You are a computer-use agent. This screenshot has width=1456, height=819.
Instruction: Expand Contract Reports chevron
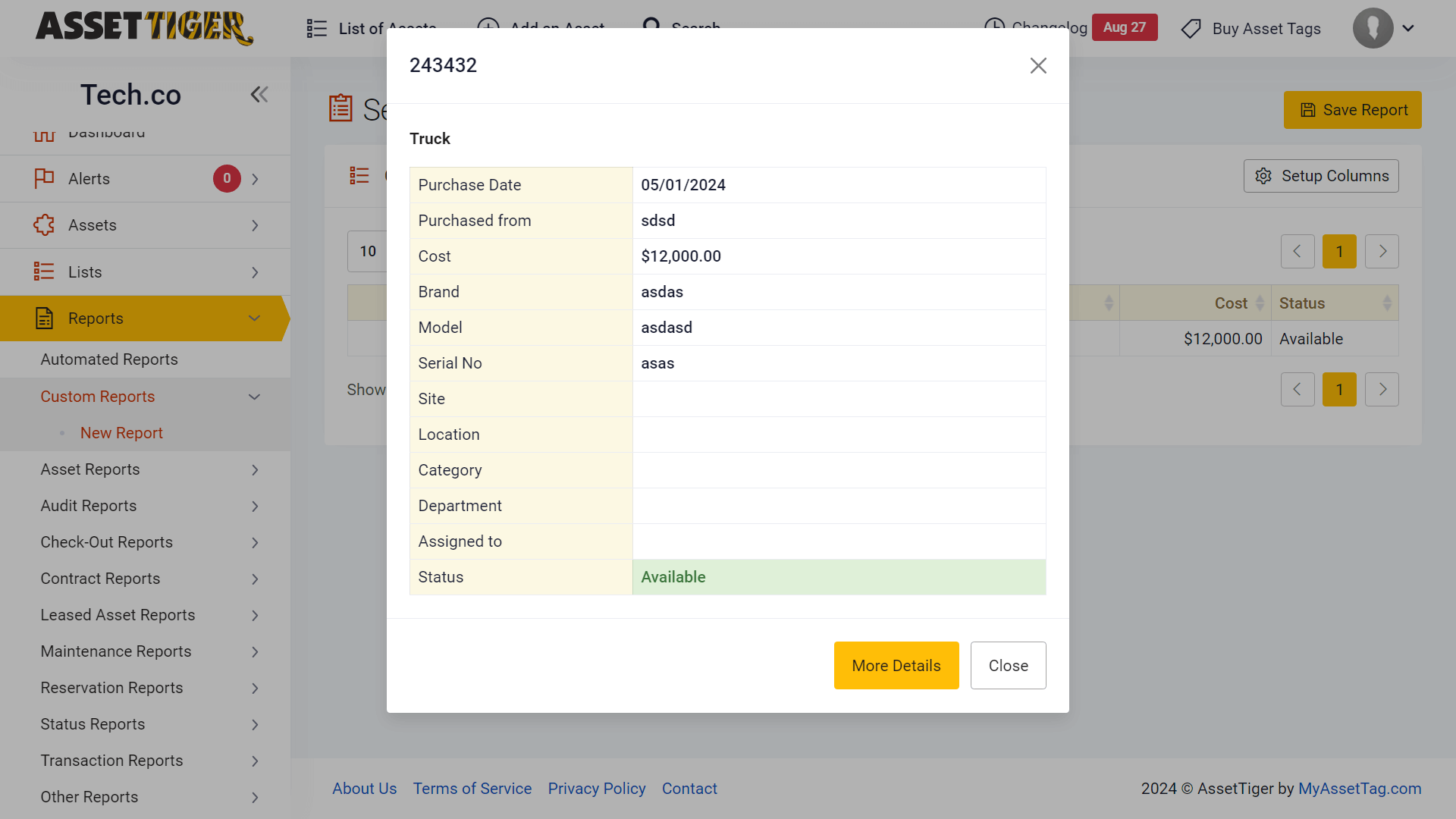click(x=255, y=579)
